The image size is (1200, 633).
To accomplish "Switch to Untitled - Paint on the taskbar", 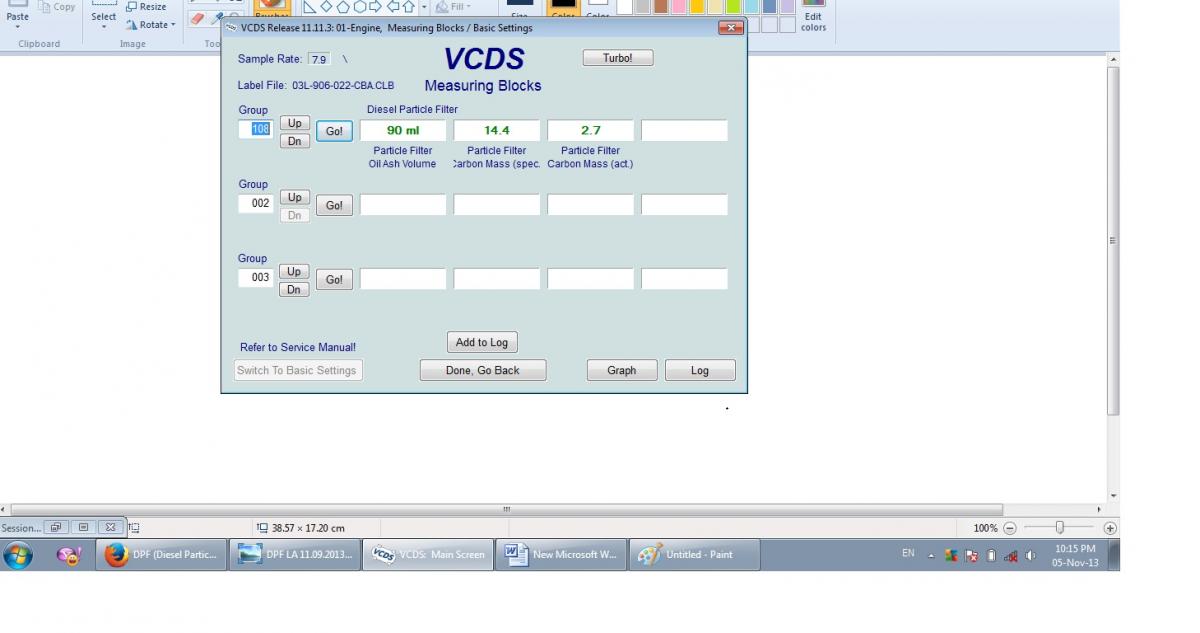I will coord(694,555).
